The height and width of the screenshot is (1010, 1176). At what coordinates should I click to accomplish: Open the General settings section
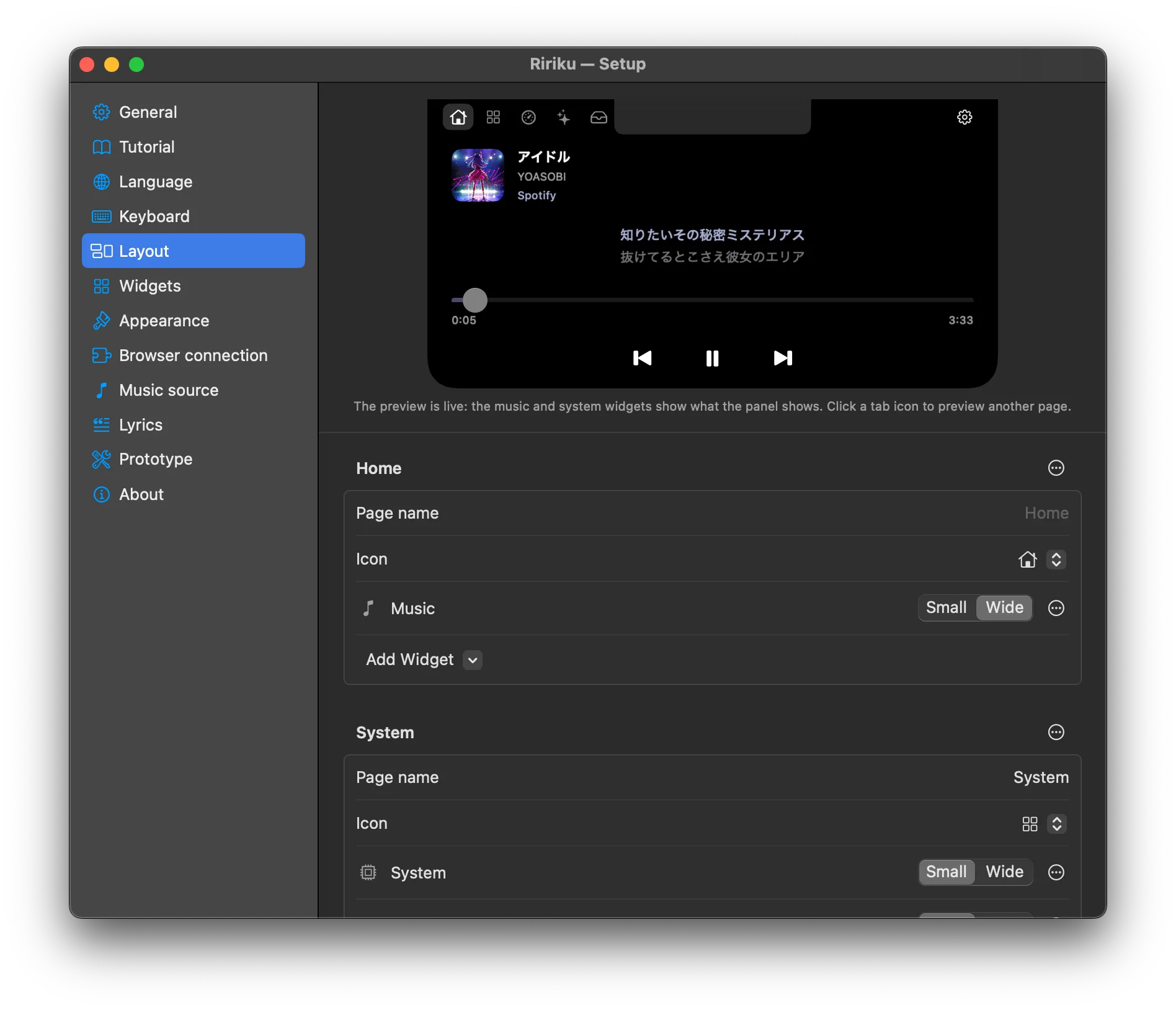tap(193, 112)
